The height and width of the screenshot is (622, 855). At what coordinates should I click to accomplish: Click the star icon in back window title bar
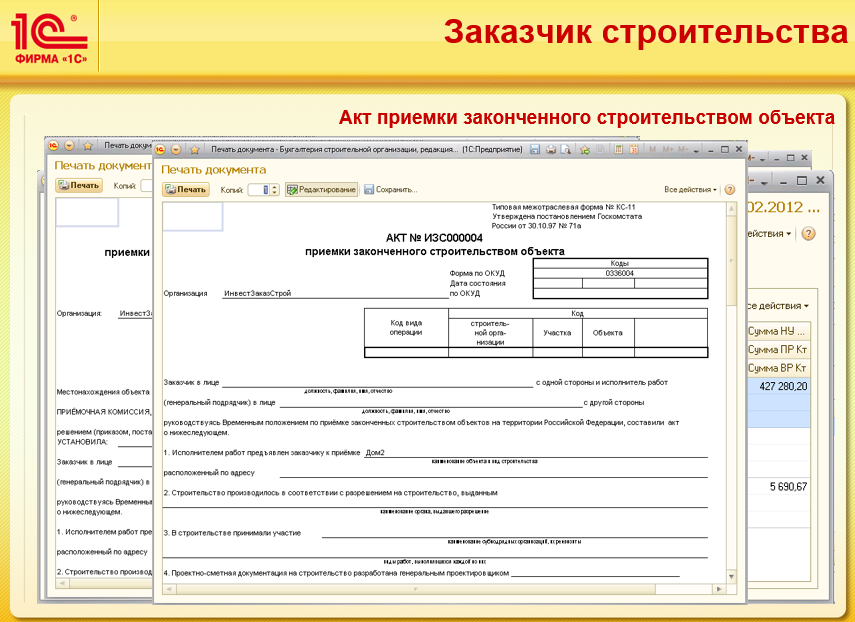point(88,146)
